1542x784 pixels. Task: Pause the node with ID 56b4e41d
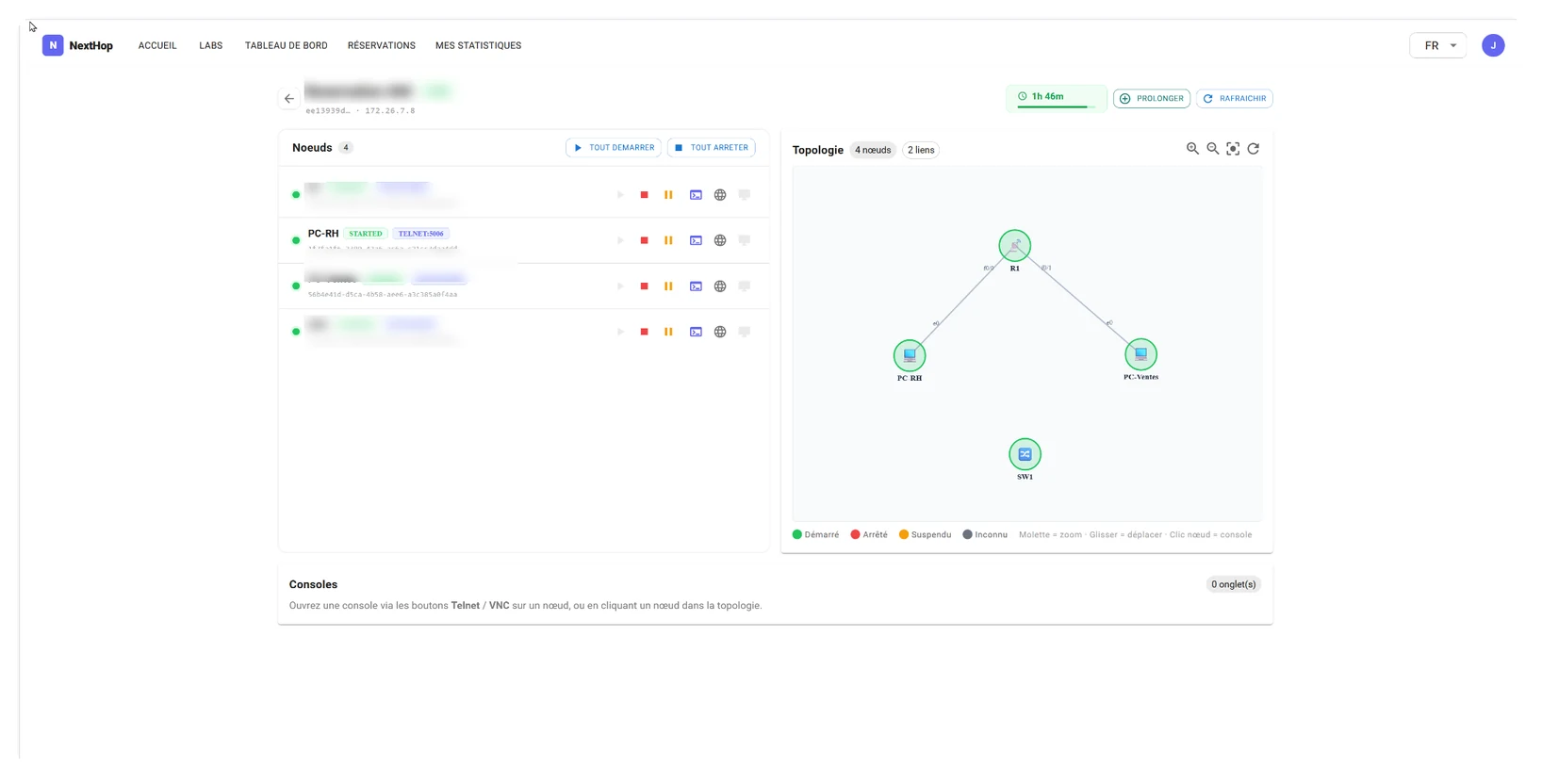pyautogui.click(x=668, y=286)
